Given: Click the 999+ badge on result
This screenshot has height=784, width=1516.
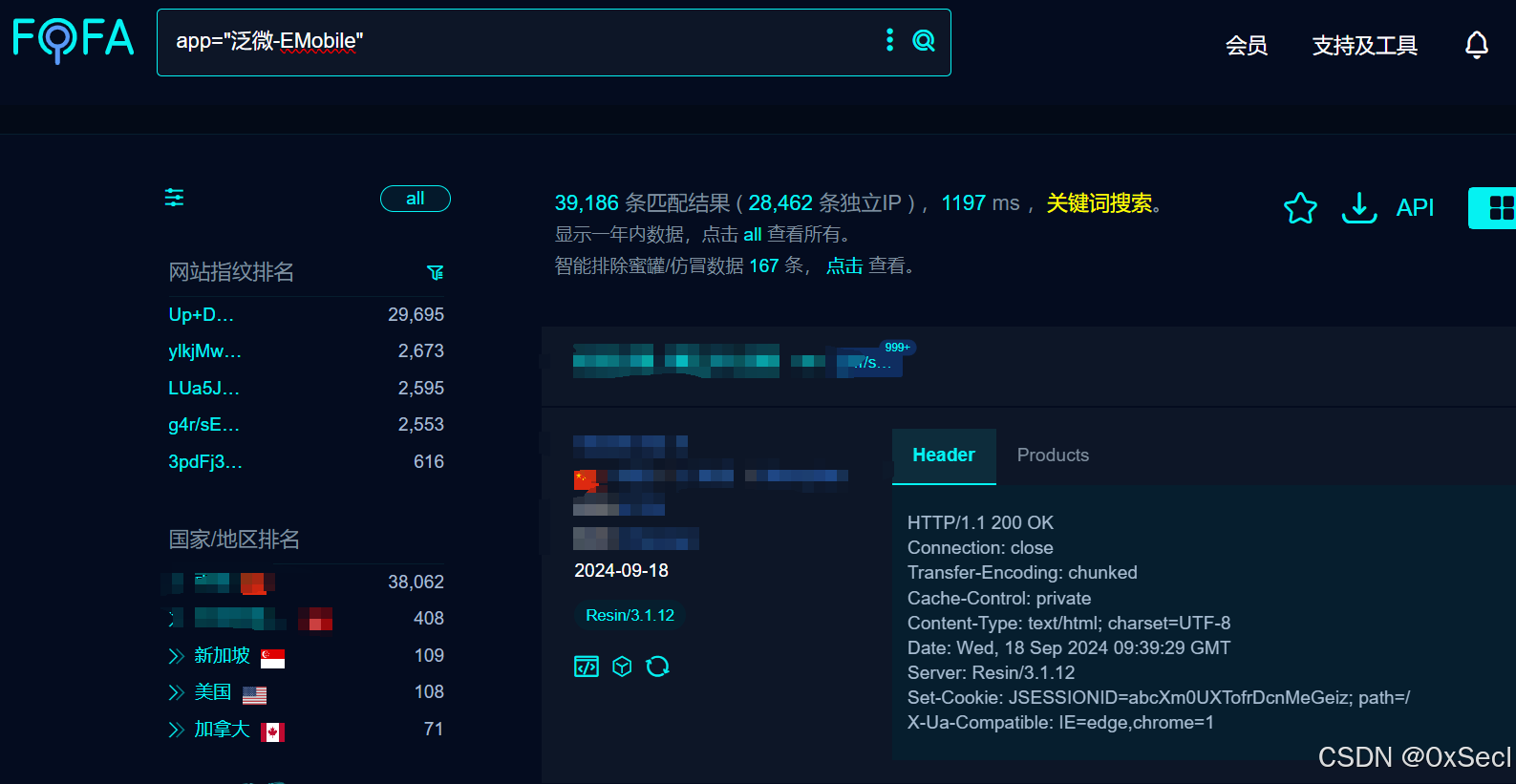Looking at the screenshot, I should (897, 348).
